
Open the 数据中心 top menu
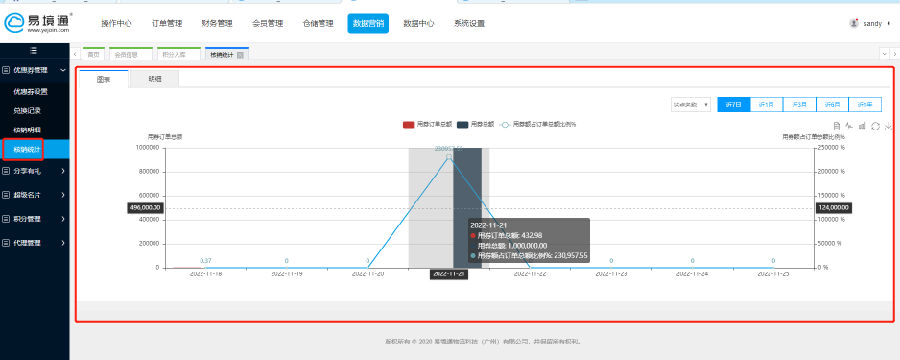418,24
